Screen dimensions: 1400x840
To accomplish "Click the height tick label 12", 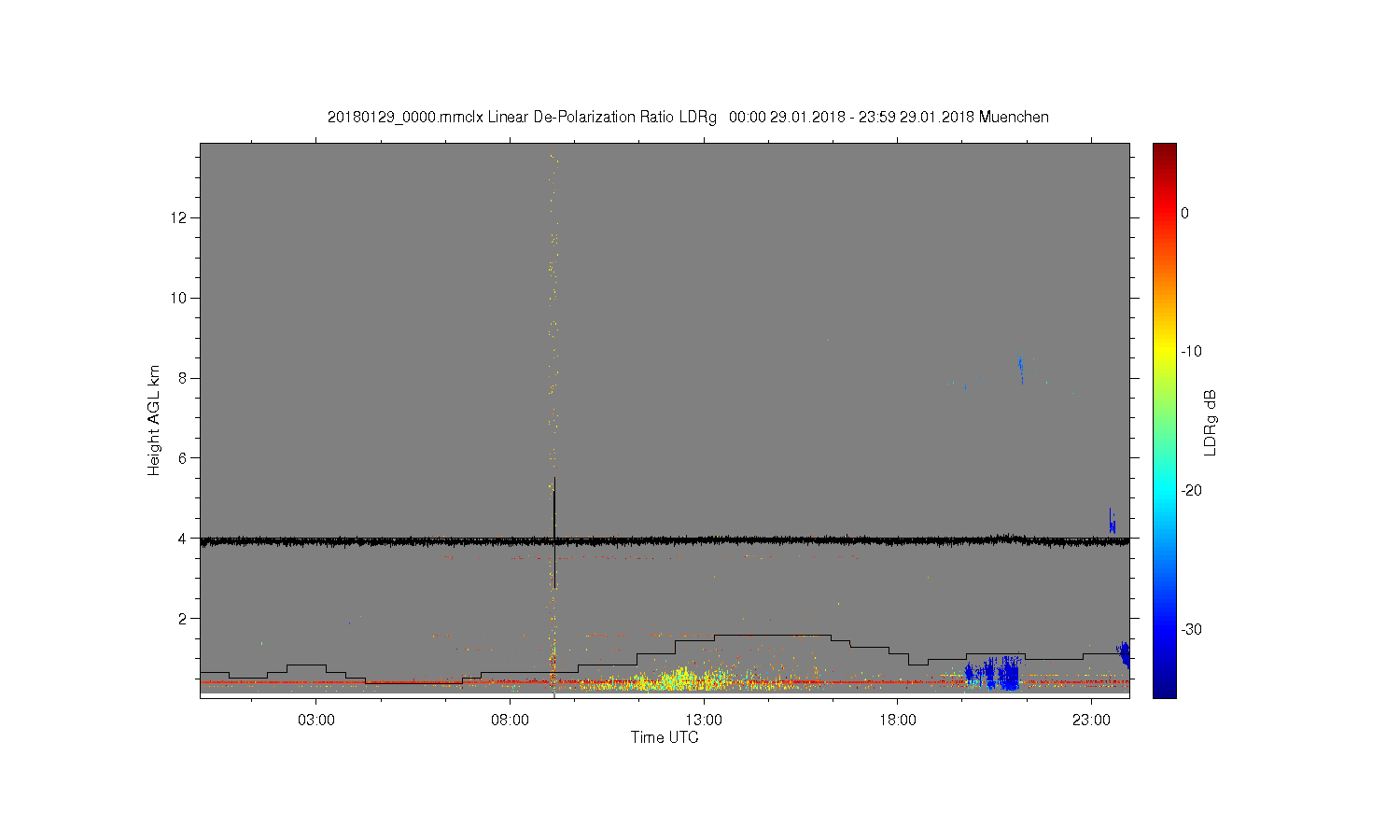I will click(x=180, y=217).
